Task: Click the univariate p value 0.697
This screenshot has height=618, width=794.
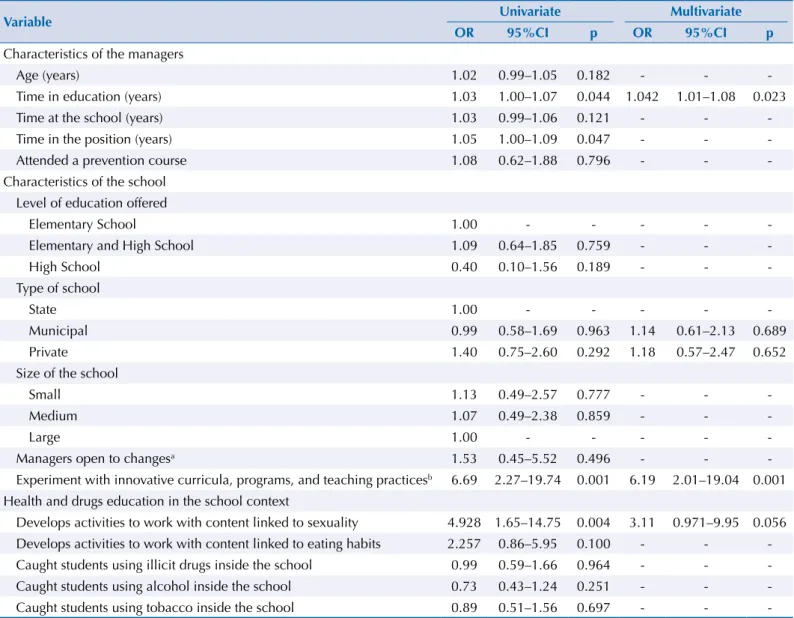Action: click(593, 607)
